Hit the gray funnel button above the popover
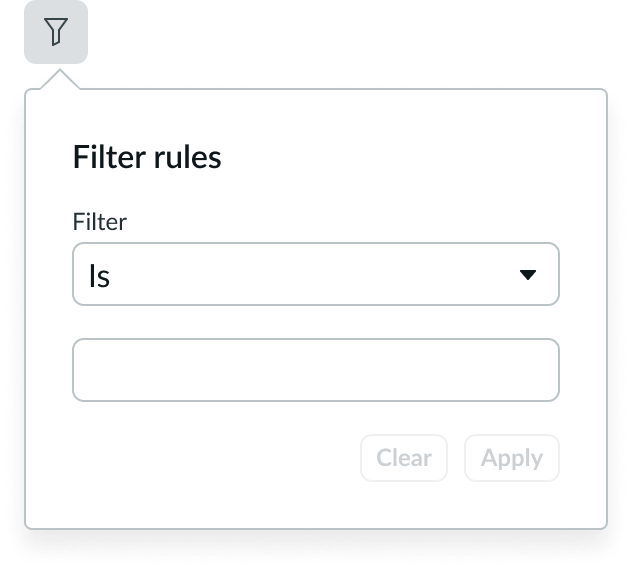 click(x=56, y=32)
